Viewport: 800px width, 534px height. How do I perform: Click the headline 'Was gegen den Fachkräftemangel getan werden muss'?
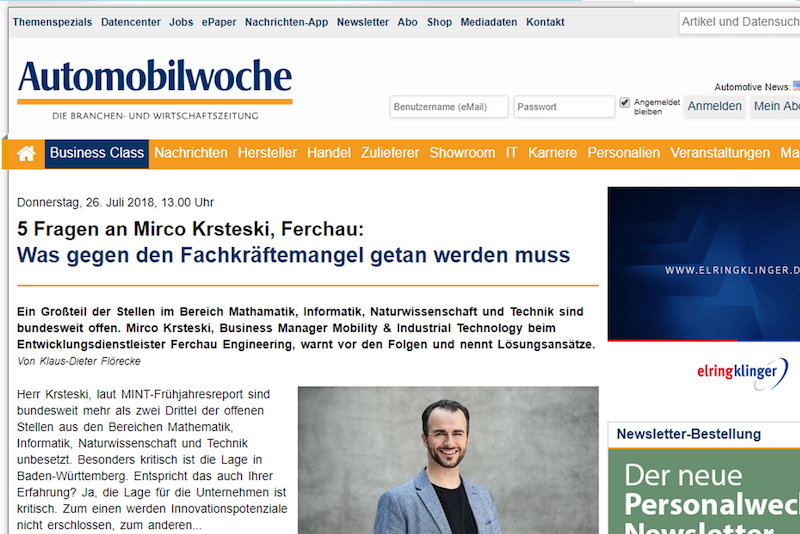[293, 255]
